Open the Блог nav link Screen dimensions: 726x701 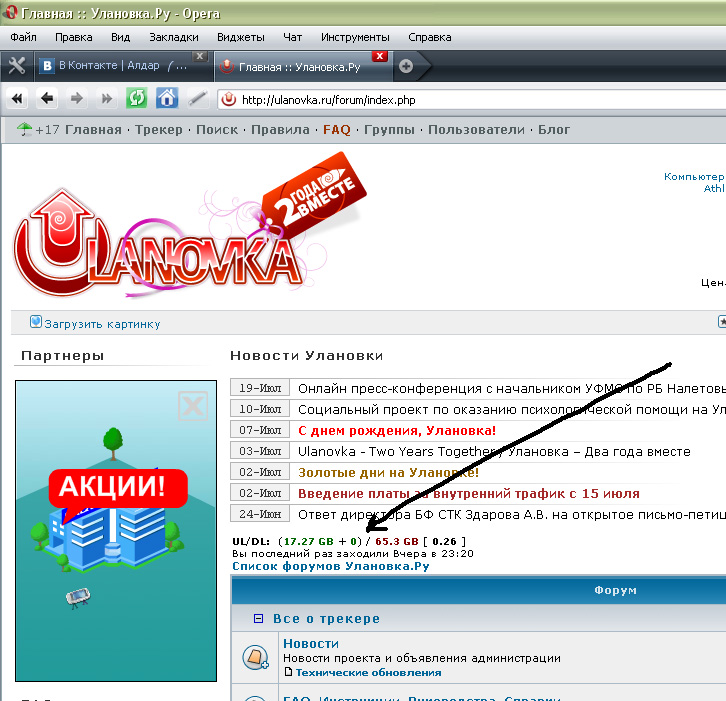554,130
